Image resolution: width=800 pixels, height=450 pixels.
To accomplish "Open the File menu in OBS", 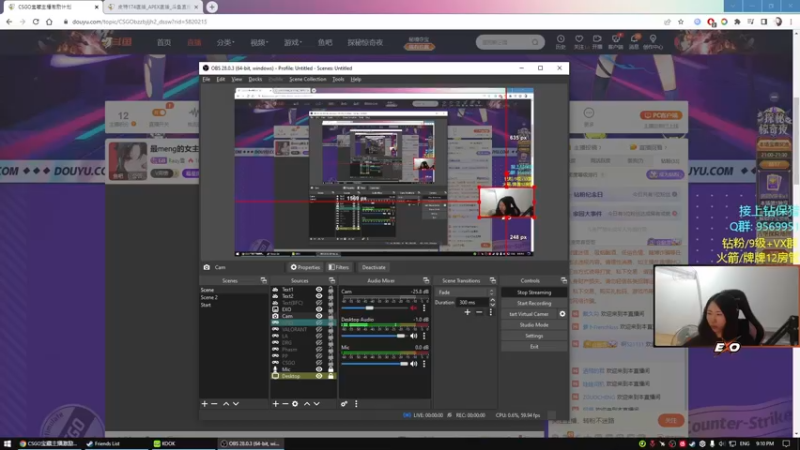I will click(x=206, y=79).
